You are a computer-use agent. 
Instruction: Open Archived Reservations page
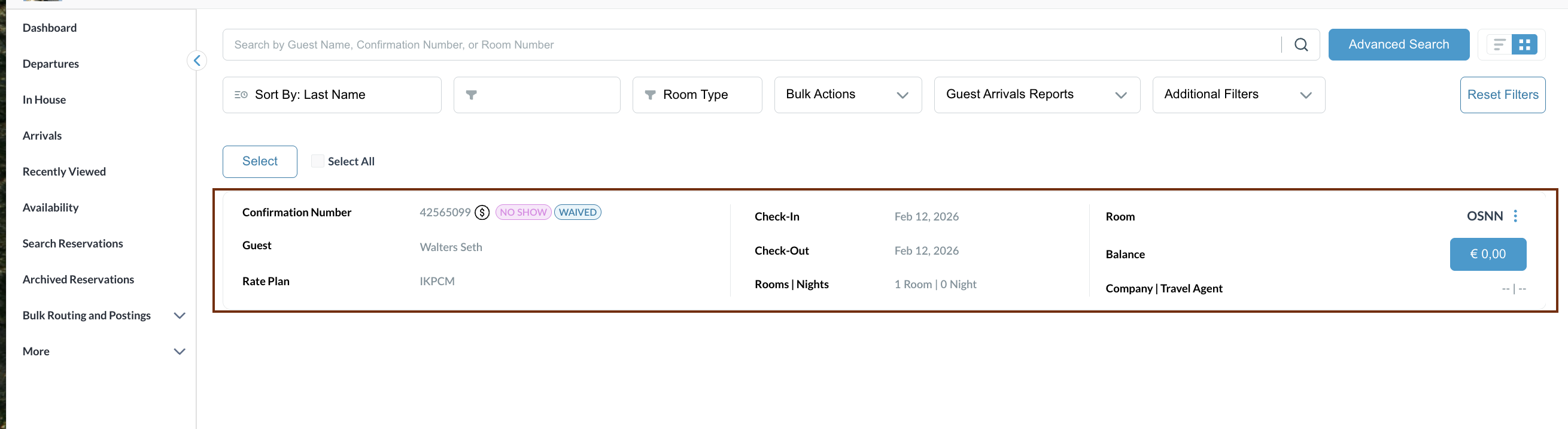click(78, 279)
